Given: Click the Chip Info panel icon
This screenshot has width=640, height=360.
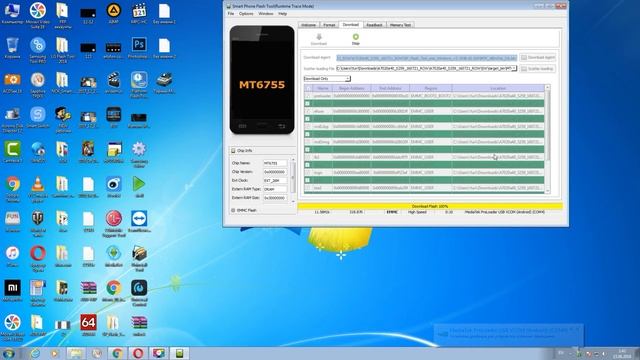Looking at the screenshot, I should 233,151.
